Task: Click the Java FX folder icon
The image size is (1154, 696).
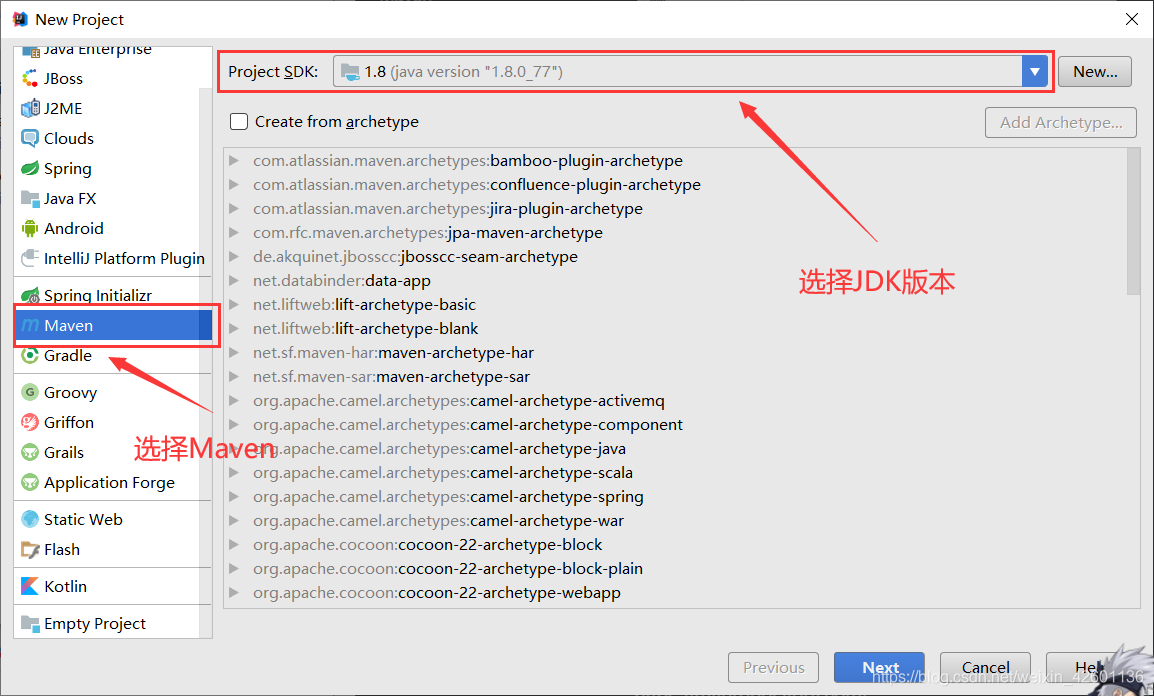Action: coord(30,199)
